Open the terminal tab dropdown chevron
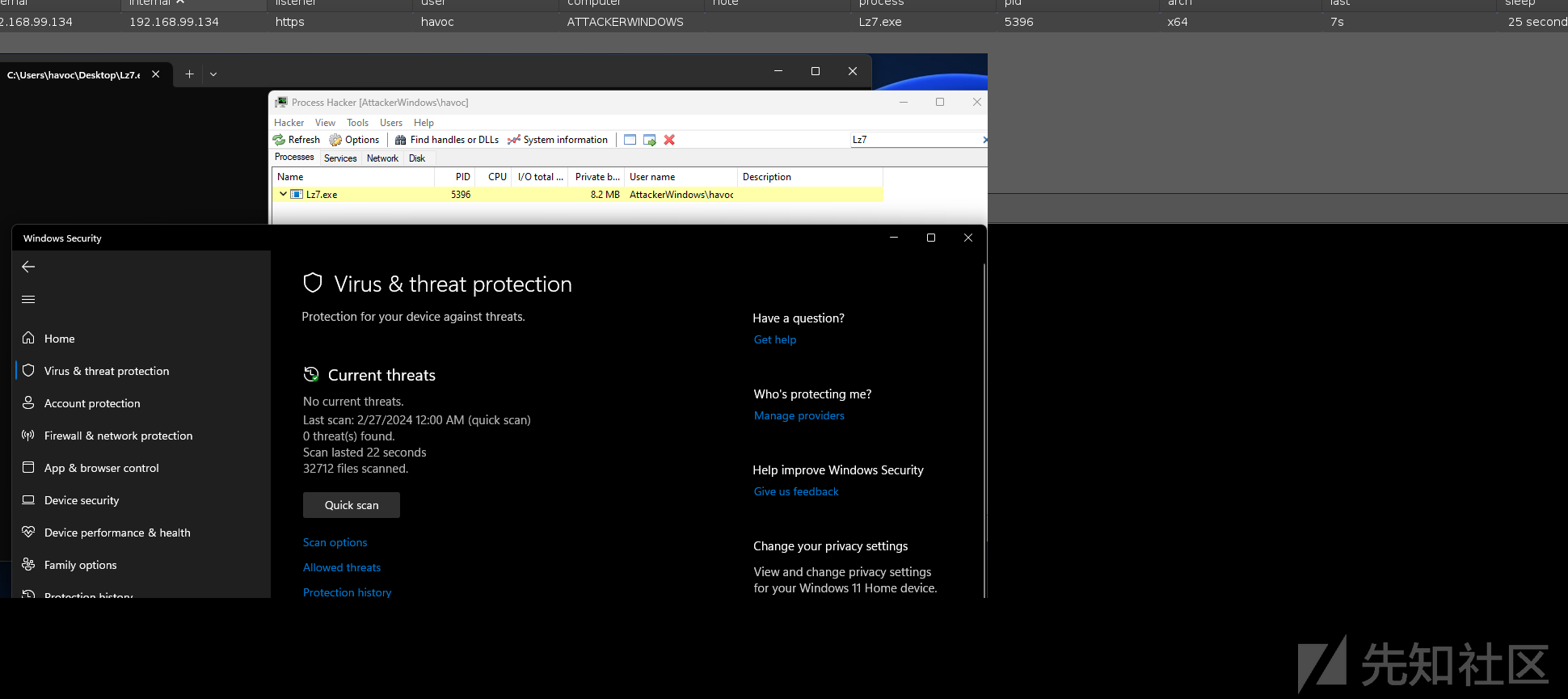The height and width of the screenshot is (699, 1568). [x=213, y=74]
